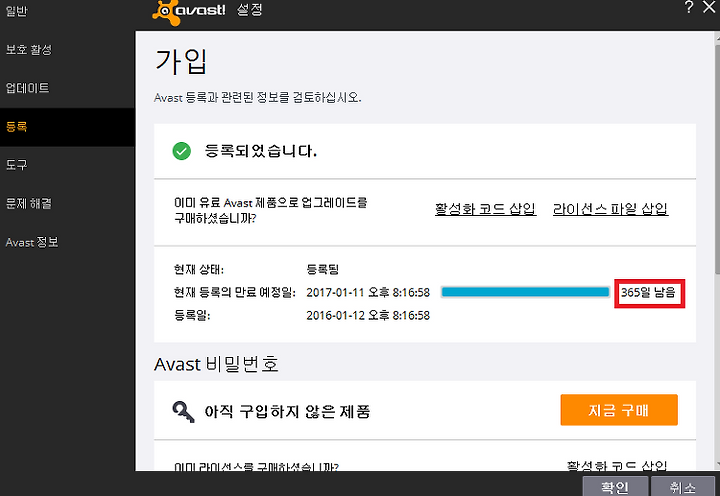Click the 라이선스 파일 삽입 link
720x496 pixels.
coord(610,209)
